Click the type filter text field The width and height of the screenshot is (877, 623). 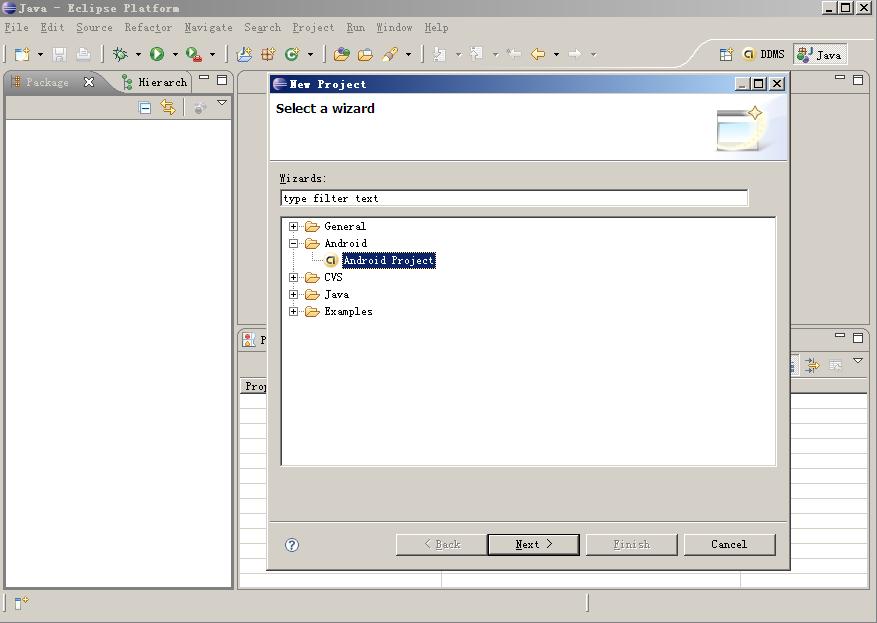click(513, 198)
